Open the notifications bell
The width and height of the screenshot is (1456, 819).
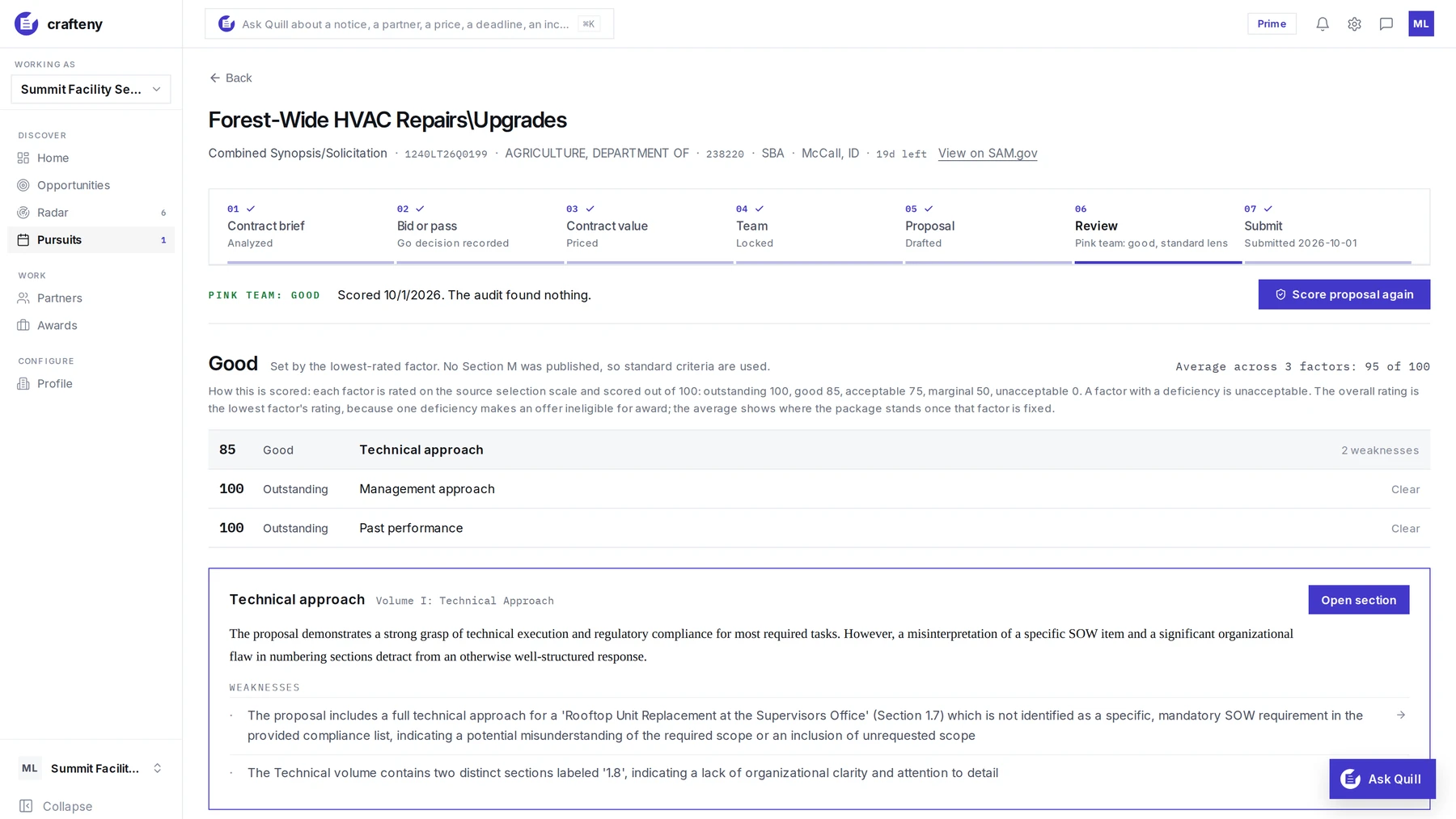pos(1323,24)
